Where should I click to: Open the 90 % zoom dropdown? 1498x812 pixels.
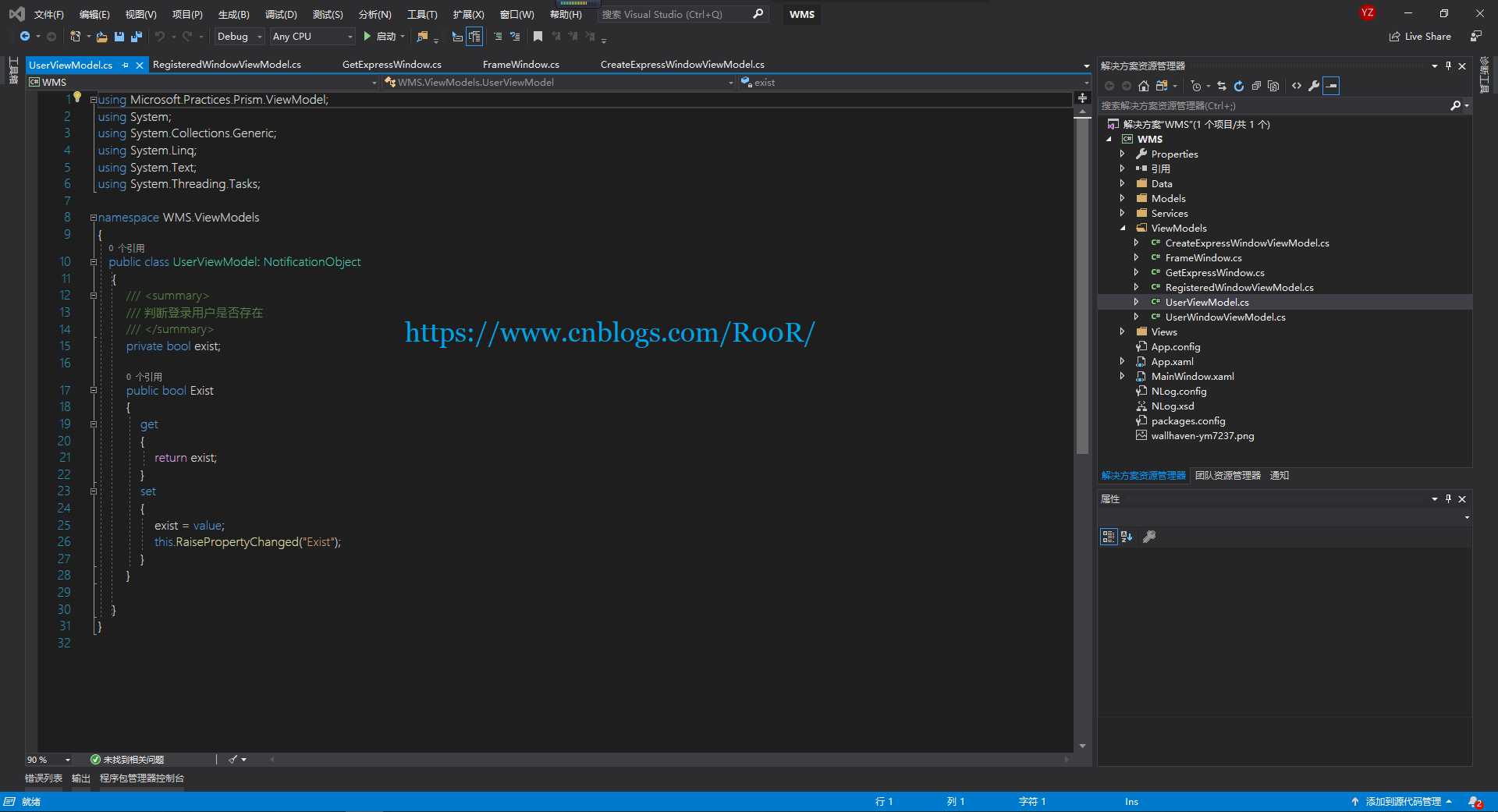coord(48,760)
